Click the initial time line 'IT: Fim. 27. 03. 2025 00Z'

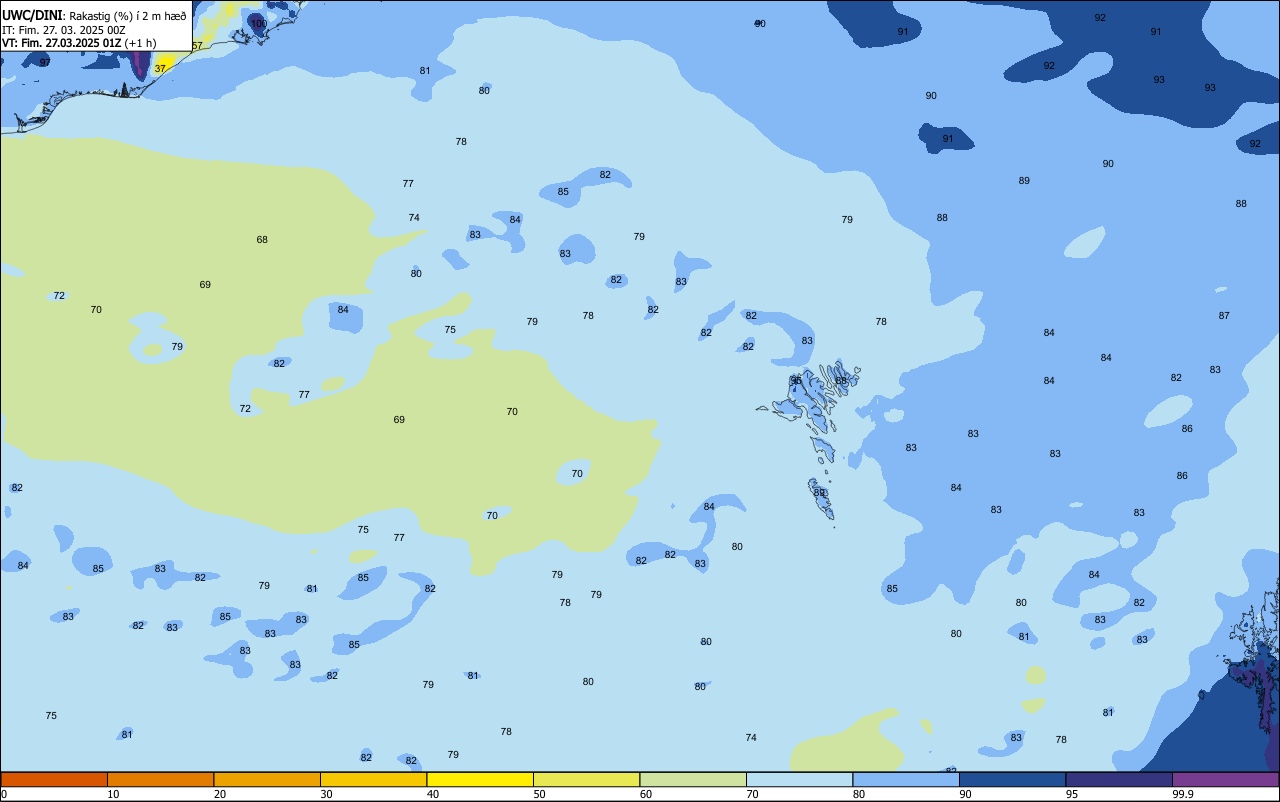pos(64,30)
